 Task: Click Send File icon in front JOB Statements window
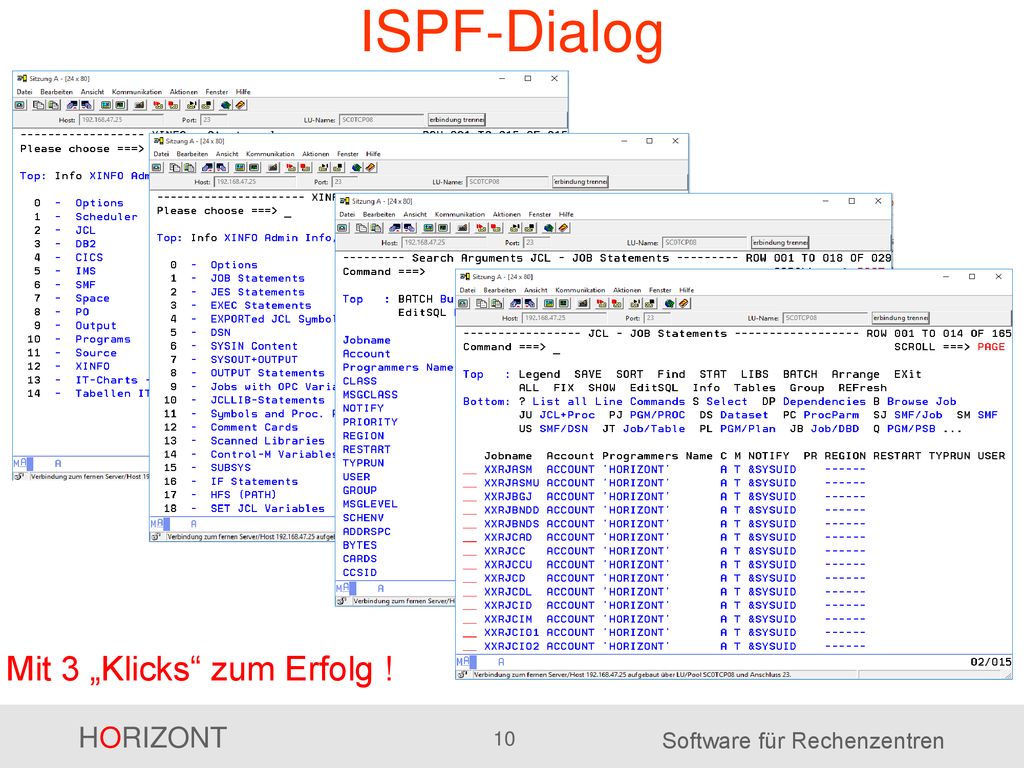coord(515,304)
